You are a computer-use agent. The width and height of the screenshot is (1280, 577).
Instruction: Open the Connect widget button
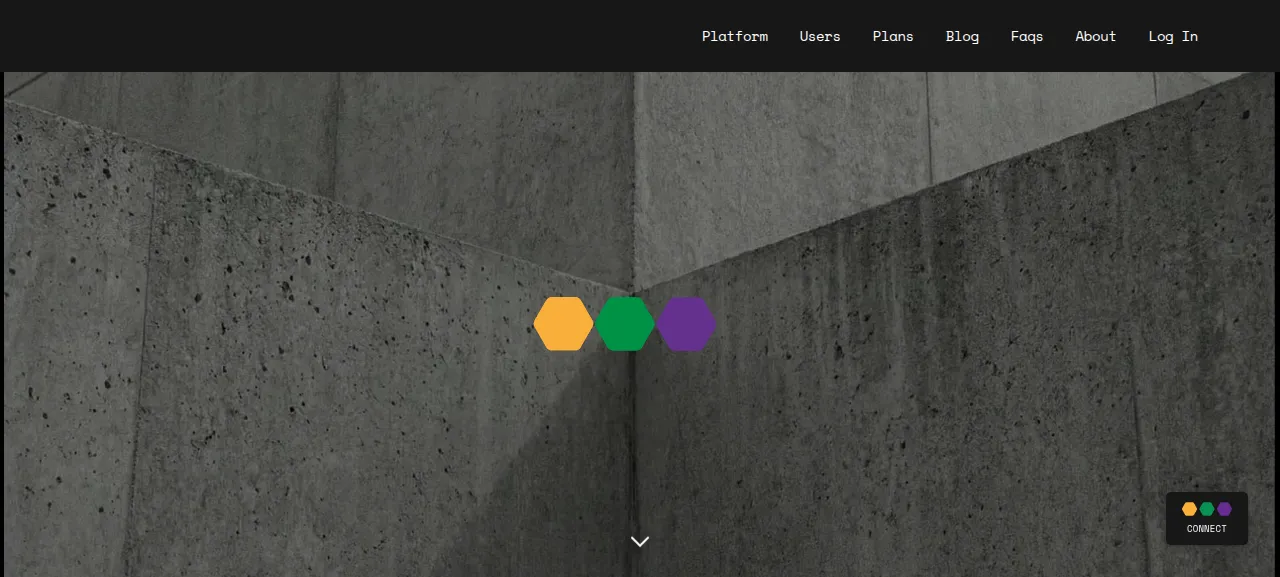[x=1206, y=518]
